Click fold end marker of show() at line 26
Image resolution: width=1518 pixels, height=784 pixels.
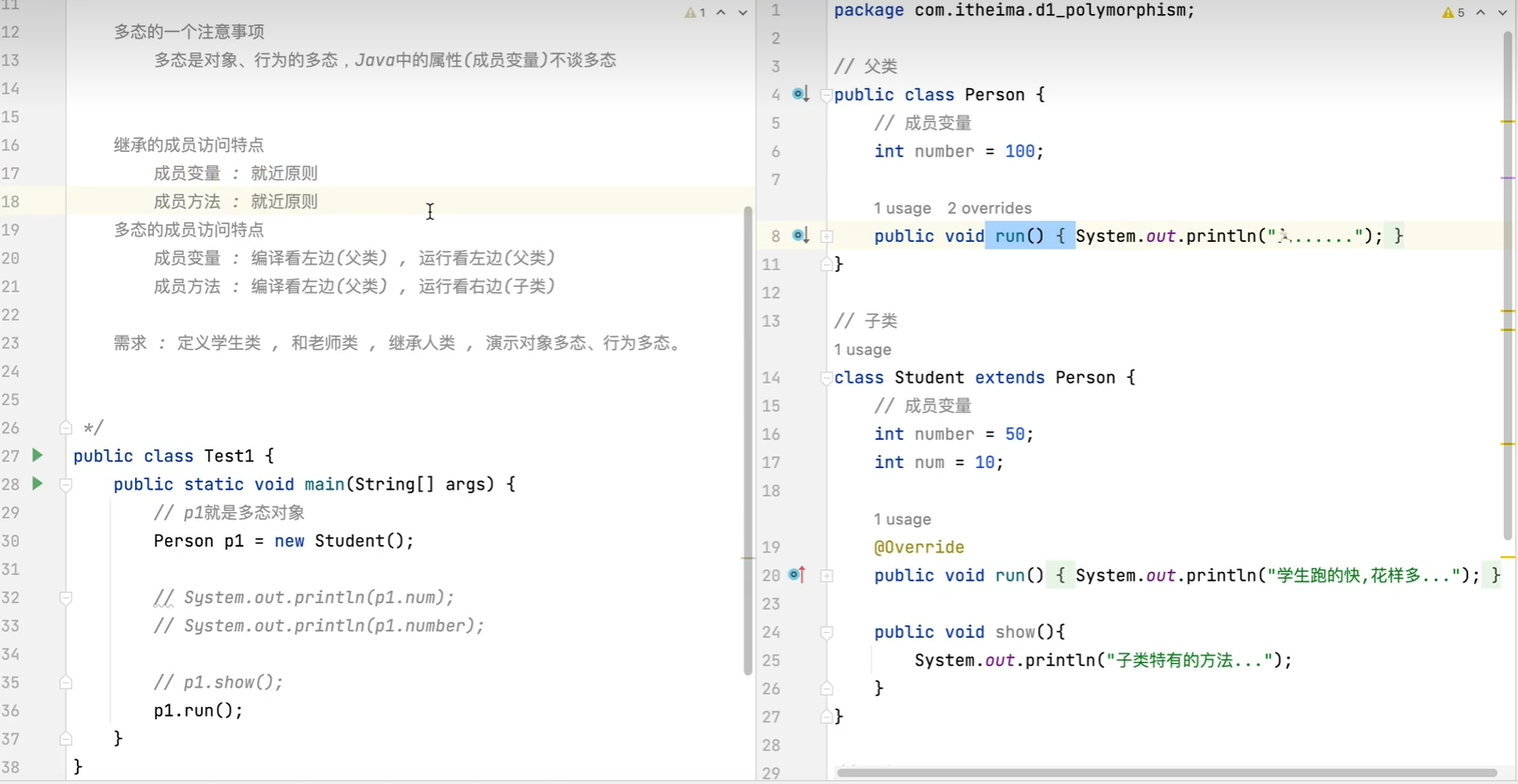(x=826, y=688)
